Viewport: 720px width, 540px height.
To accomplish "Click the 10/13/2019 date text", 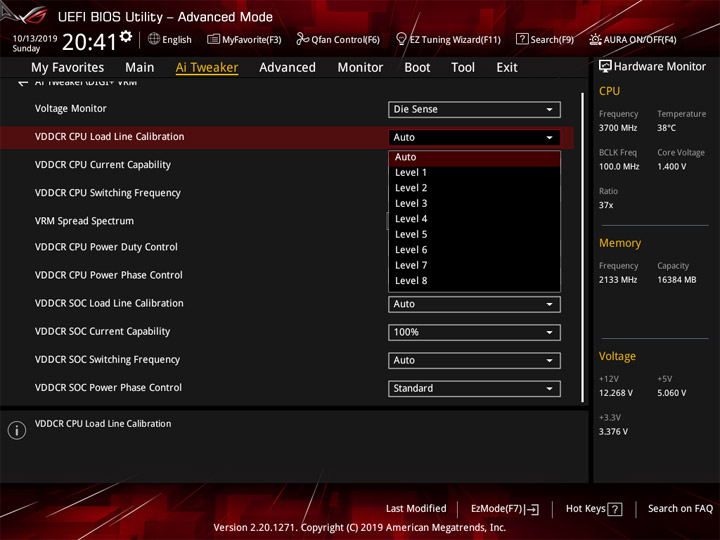I will coord(35,39).
